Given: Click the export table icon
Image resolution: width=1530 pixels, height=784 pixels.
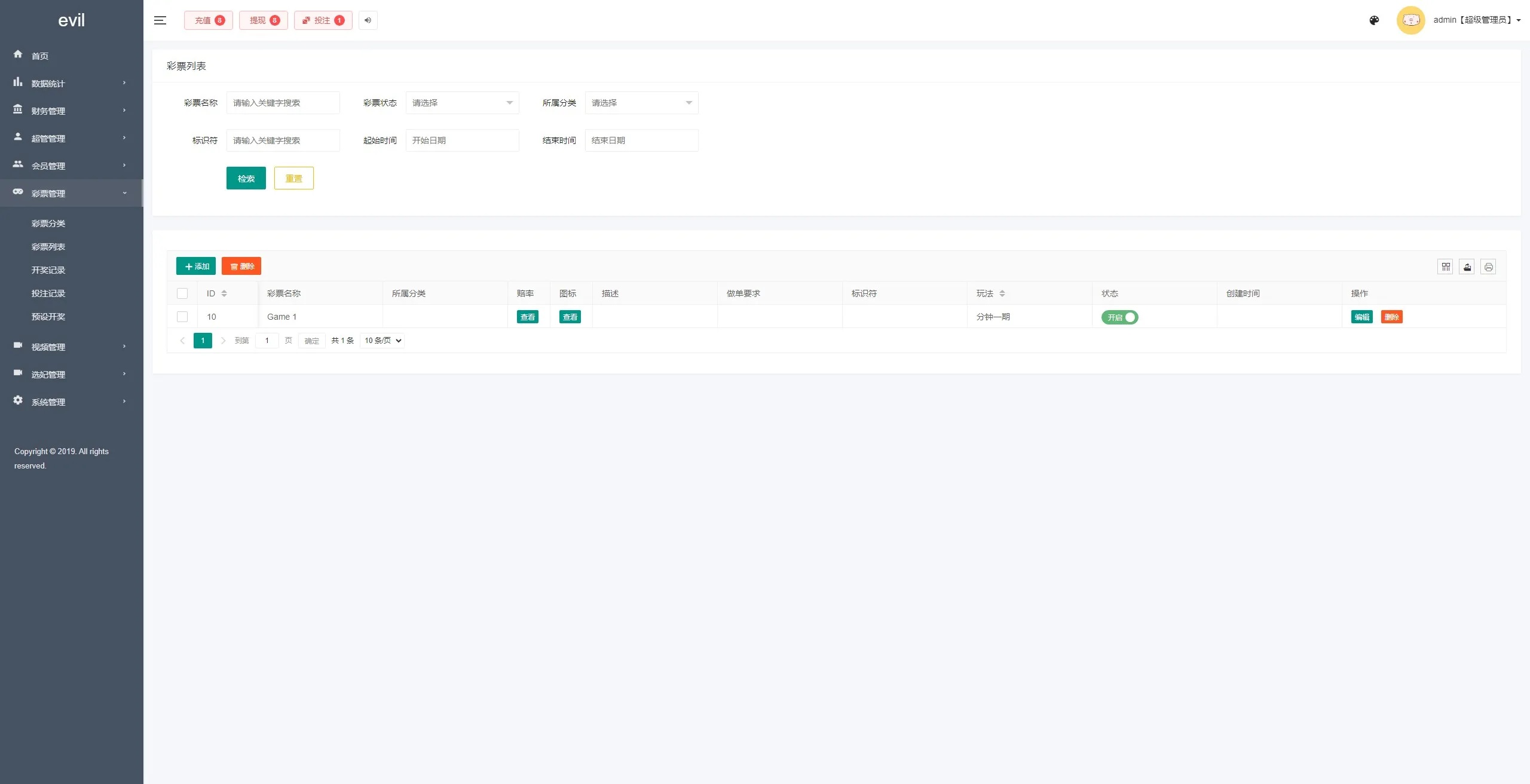Looking at the screenshot, I should (1467, 267).
